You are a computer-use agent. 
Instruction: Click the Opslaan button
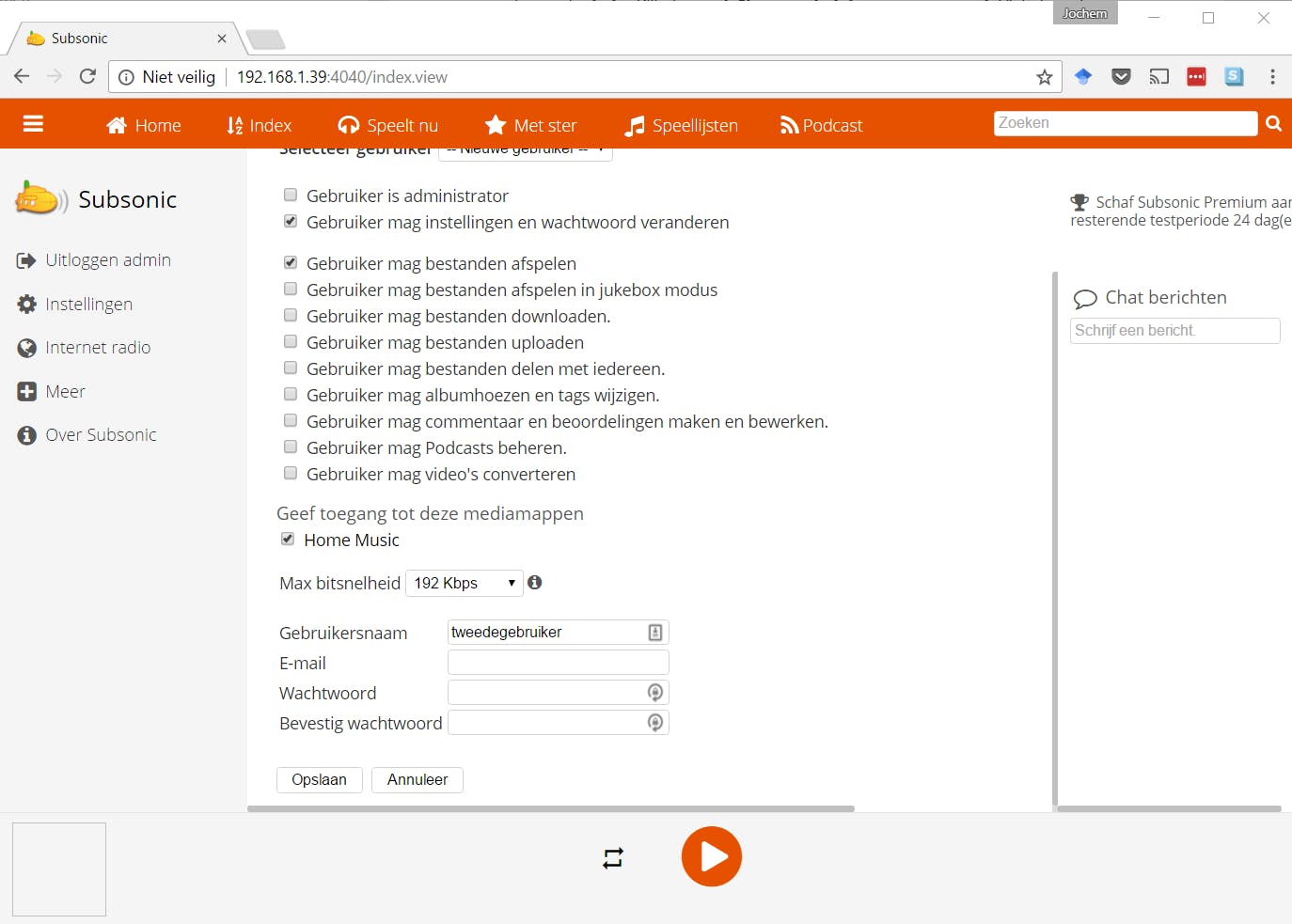point(320,780)
